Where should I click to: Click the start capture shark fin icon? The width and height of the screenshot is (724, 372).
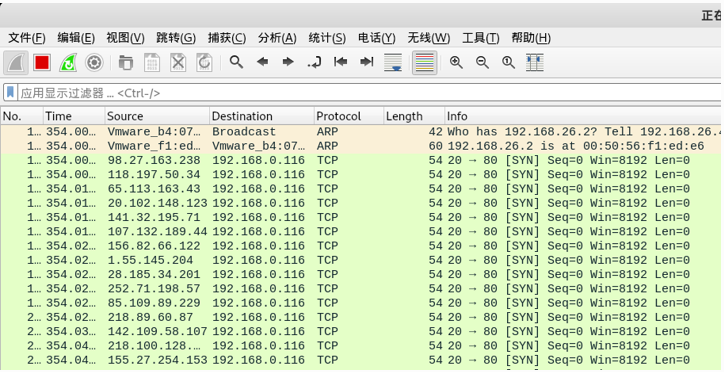pyautogui.click(x=16, y=63)
